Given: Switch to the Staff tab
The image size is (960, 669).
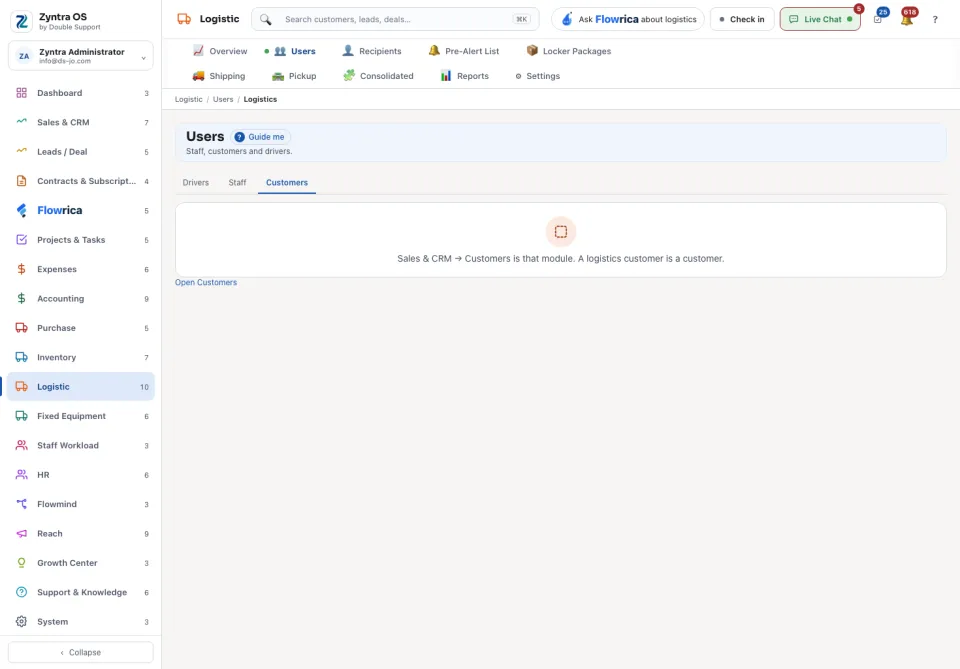Looking at the screenshot, I should tap(238, 182).
